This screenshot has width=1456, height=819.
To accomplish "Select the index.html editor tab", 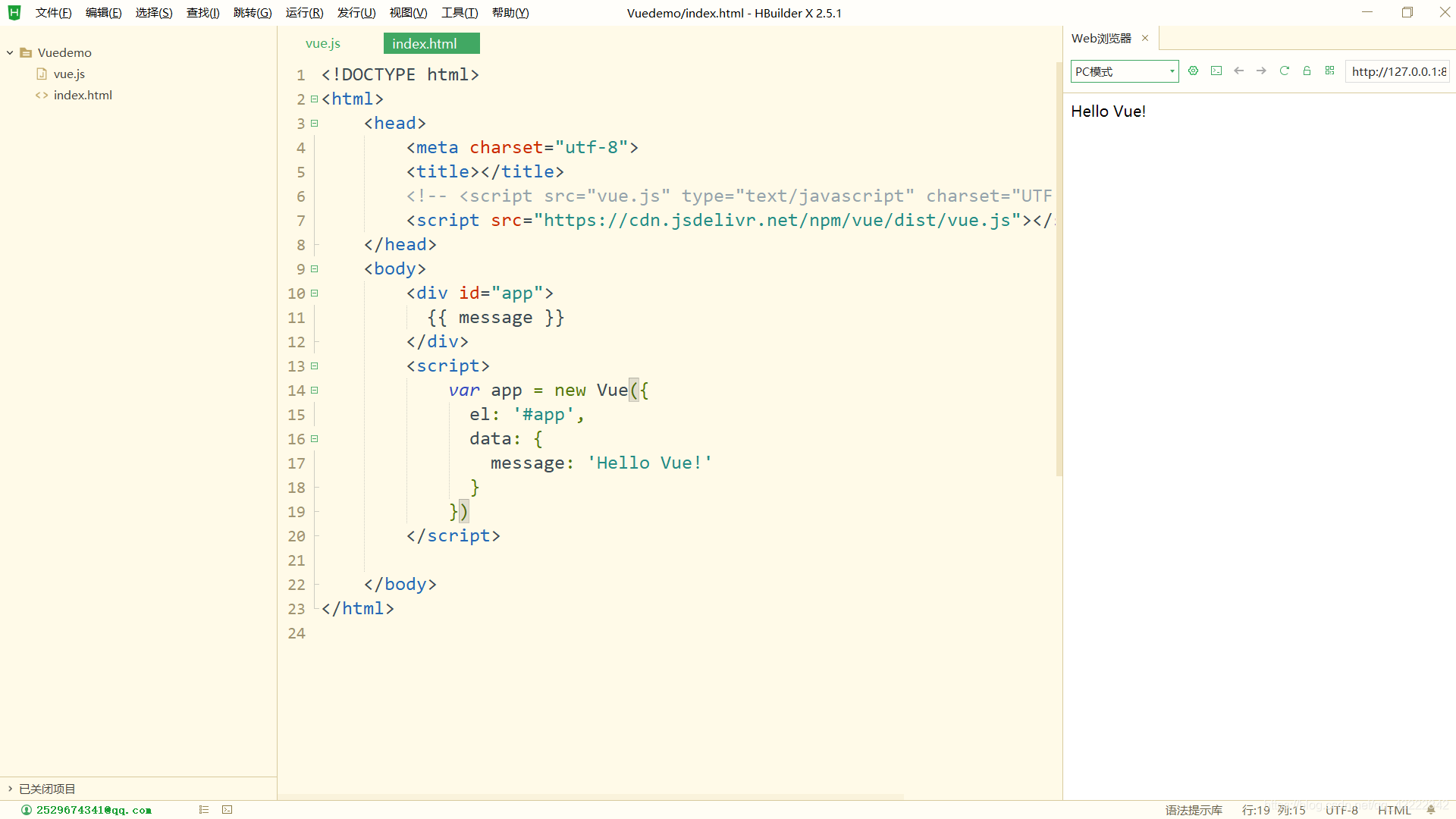I will click(x=431, y=43).
